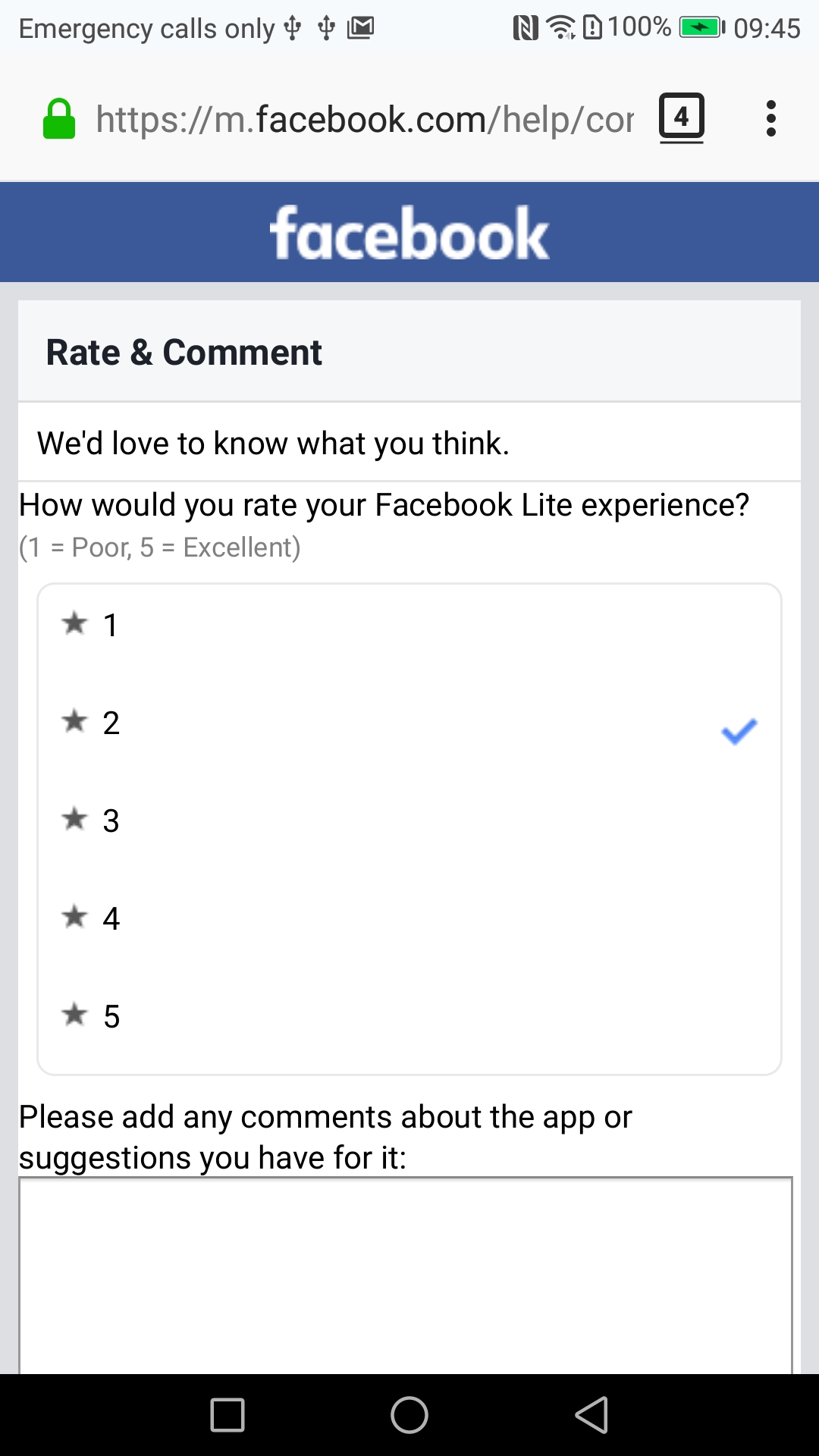Tap the Facebook logo banner
The width and height of the screenshot is (819, 1456).
click(409, 232)
